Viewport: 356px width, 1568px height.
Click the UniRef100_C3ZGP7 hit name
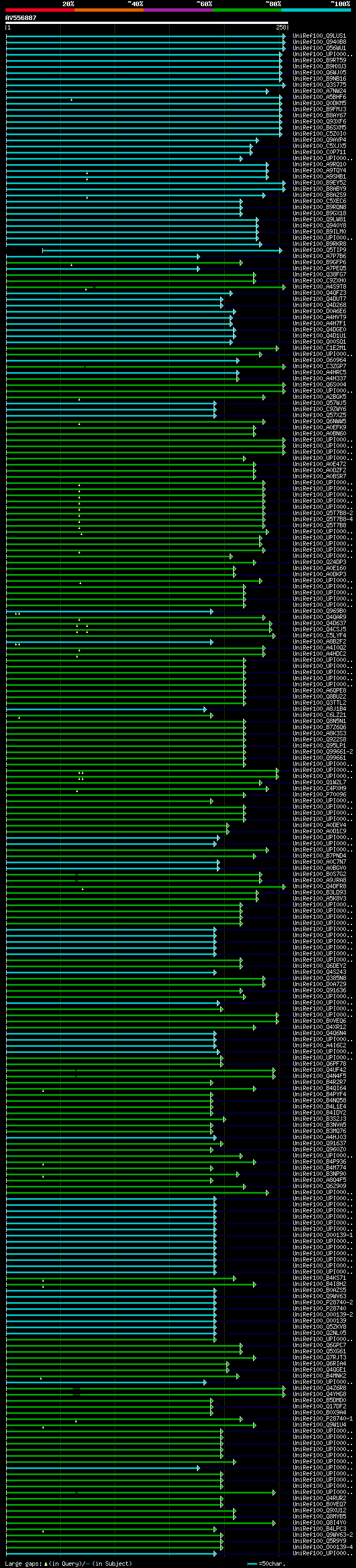click(319, 367)
